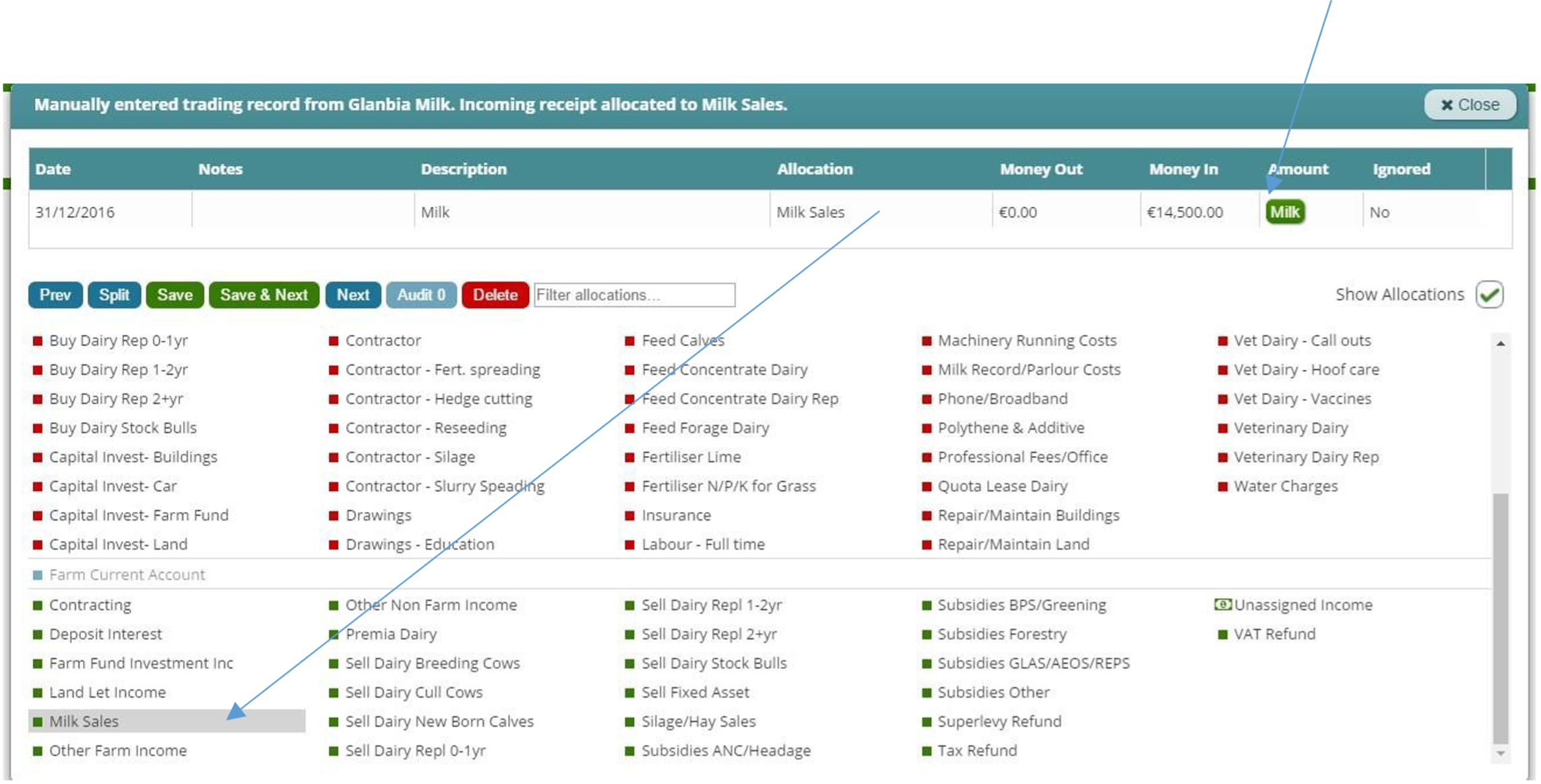Open Audit 0 button
This screenshot has height=784, width=1541.
point(421,295)
